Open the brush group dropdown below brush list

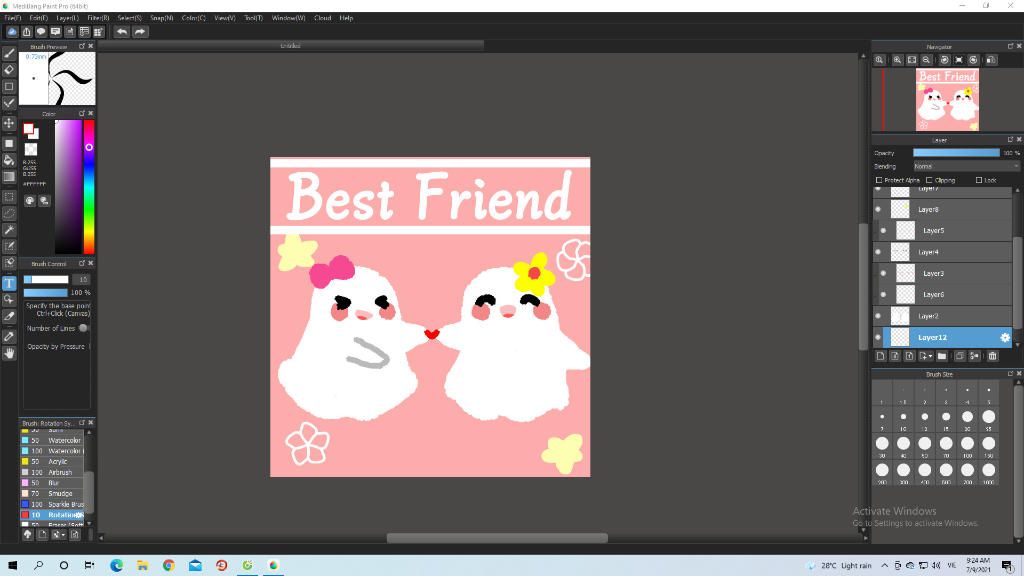58,534
